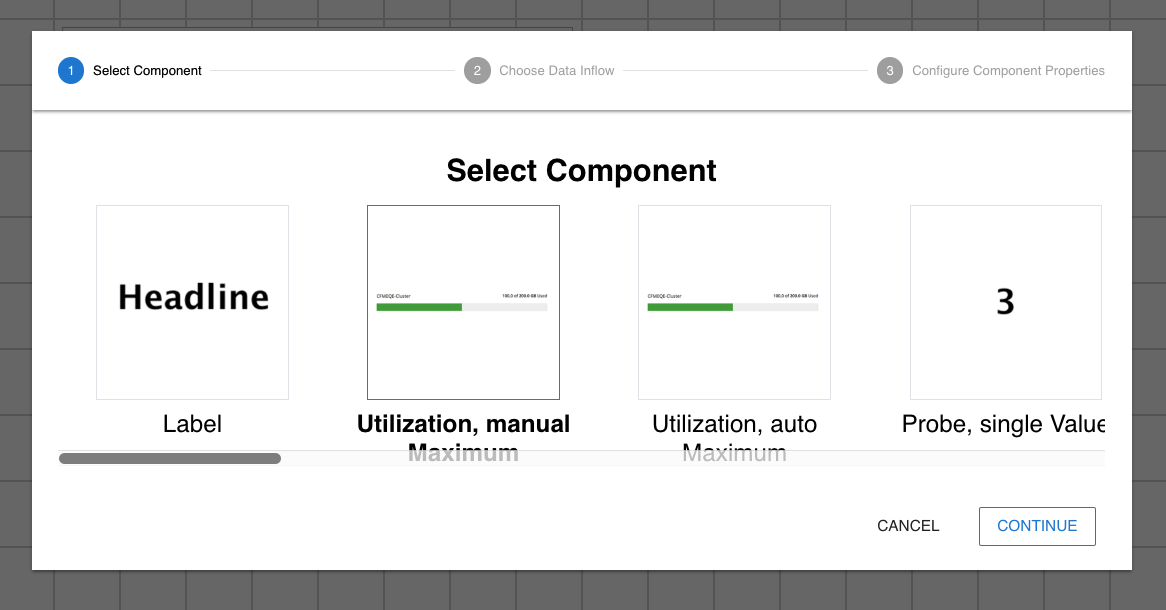Click the step 1 circle icon
The width and height of the screenshot is (1166, 610).
(x=71, y=71)
